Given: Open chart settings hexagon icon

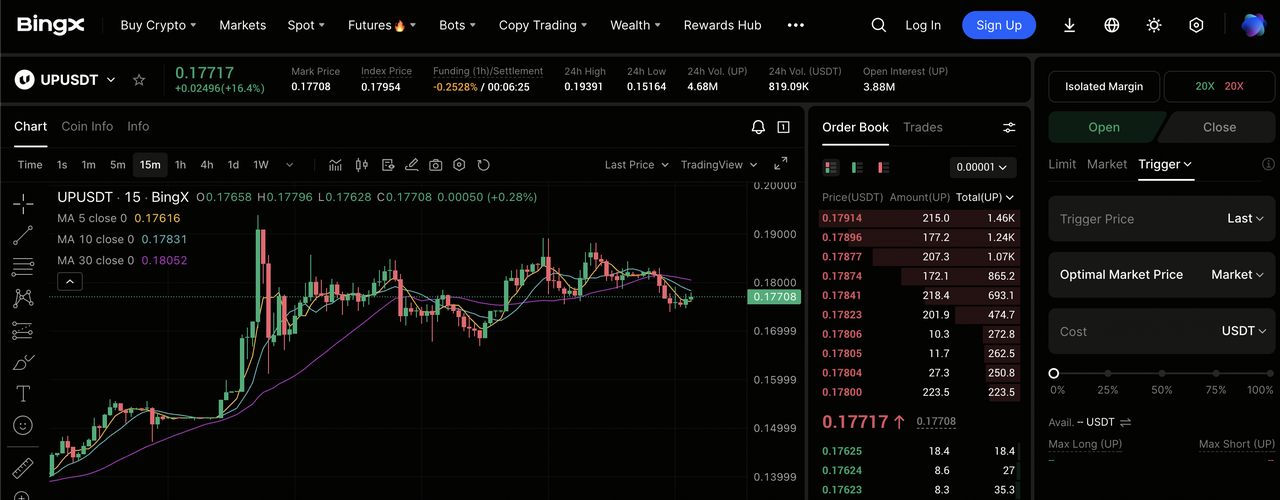Looking at the screenshot, I should pyautogui.click(x=459, y=165).
